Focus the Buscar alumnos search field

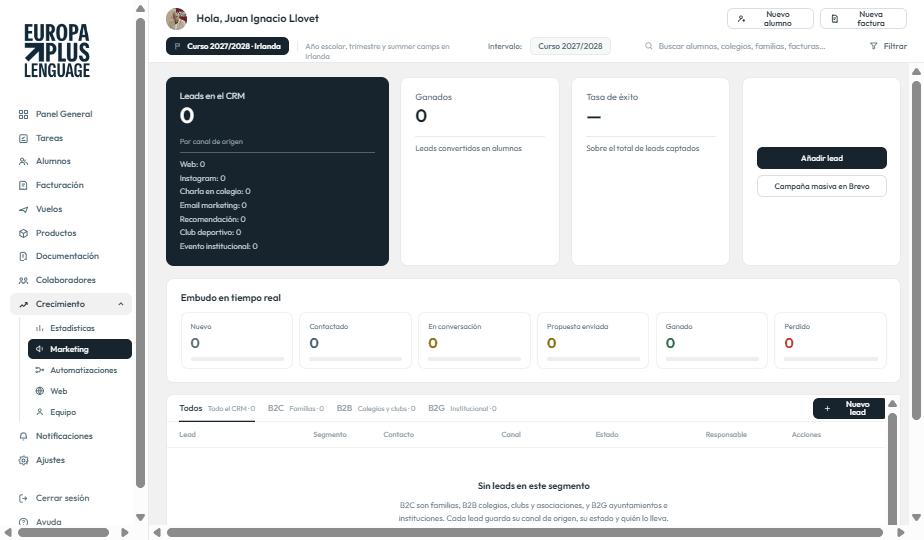741,46
